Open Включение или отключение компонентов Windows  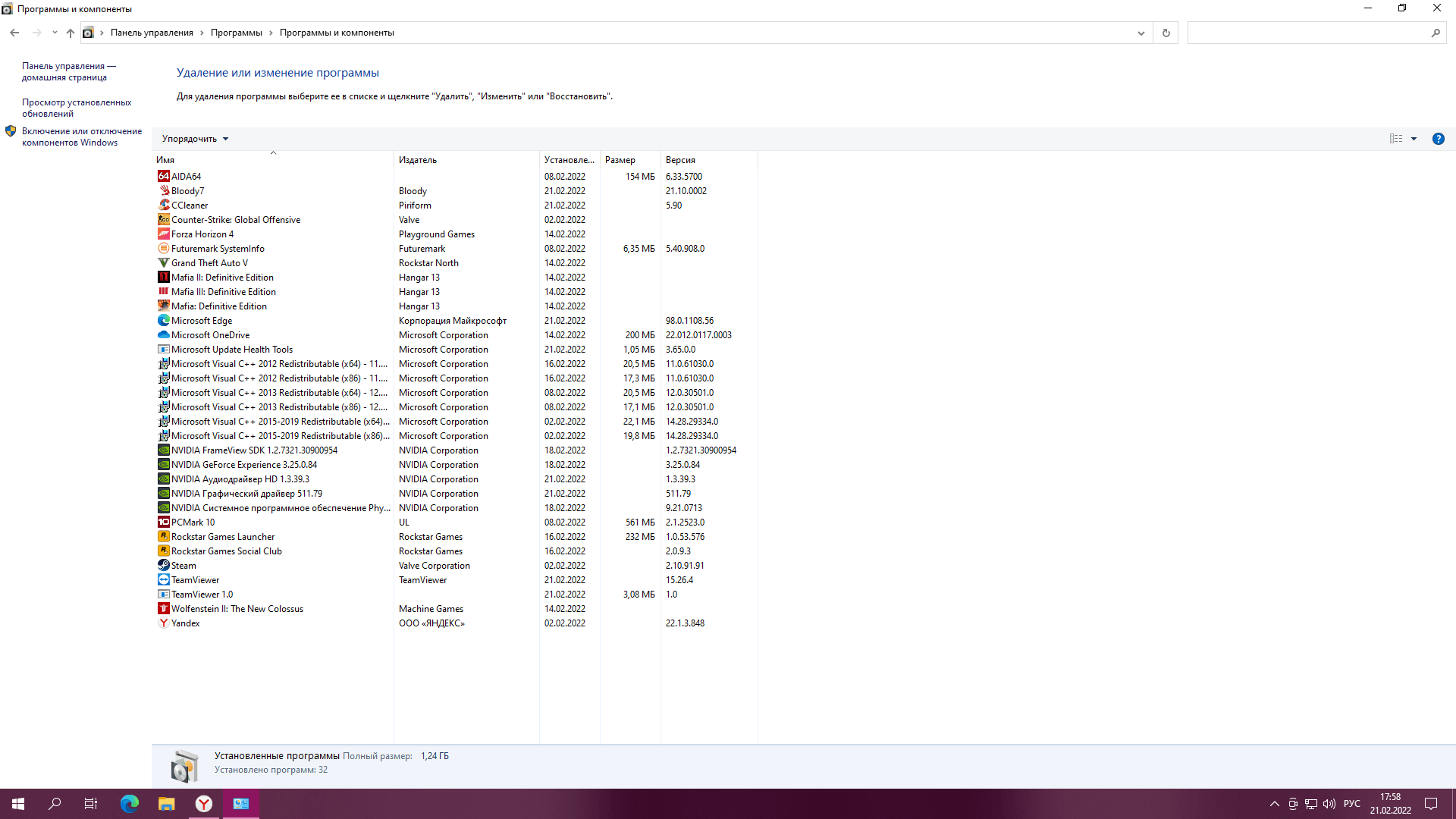(82, 136)
